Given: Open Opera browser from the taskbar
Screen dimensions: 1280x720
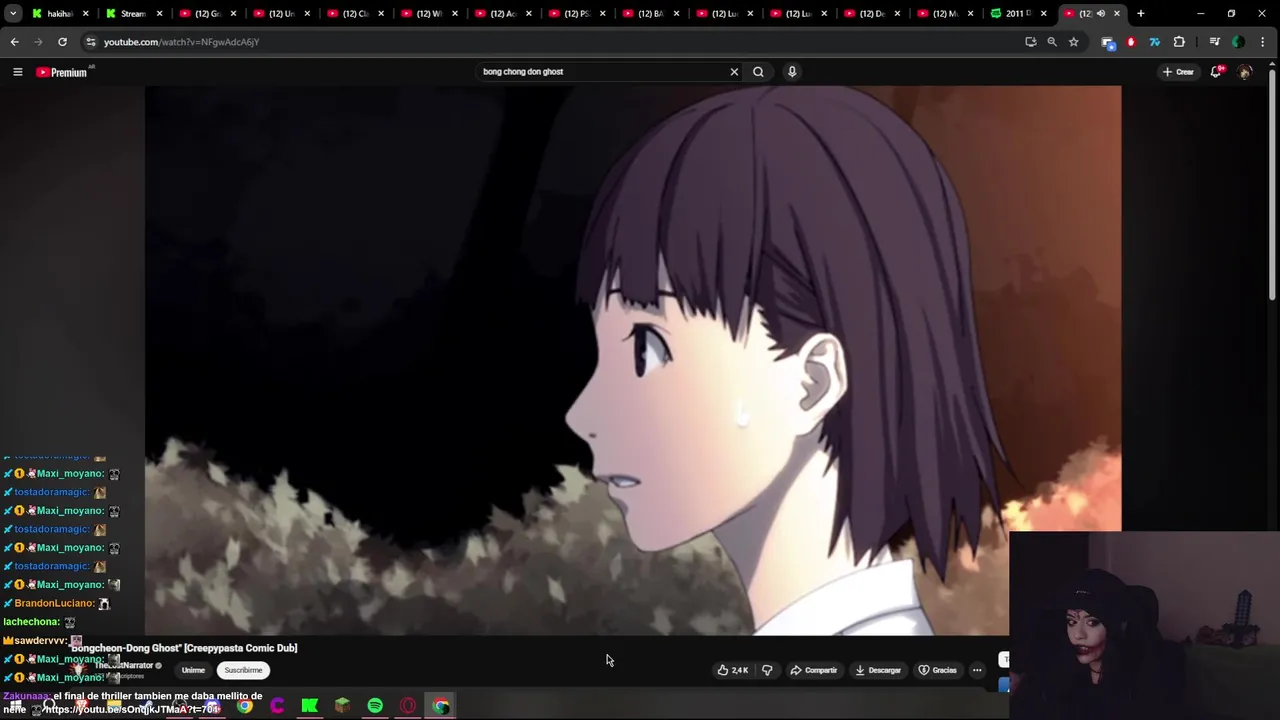Looking at the screenshot, I should click(x=408, y=706).
